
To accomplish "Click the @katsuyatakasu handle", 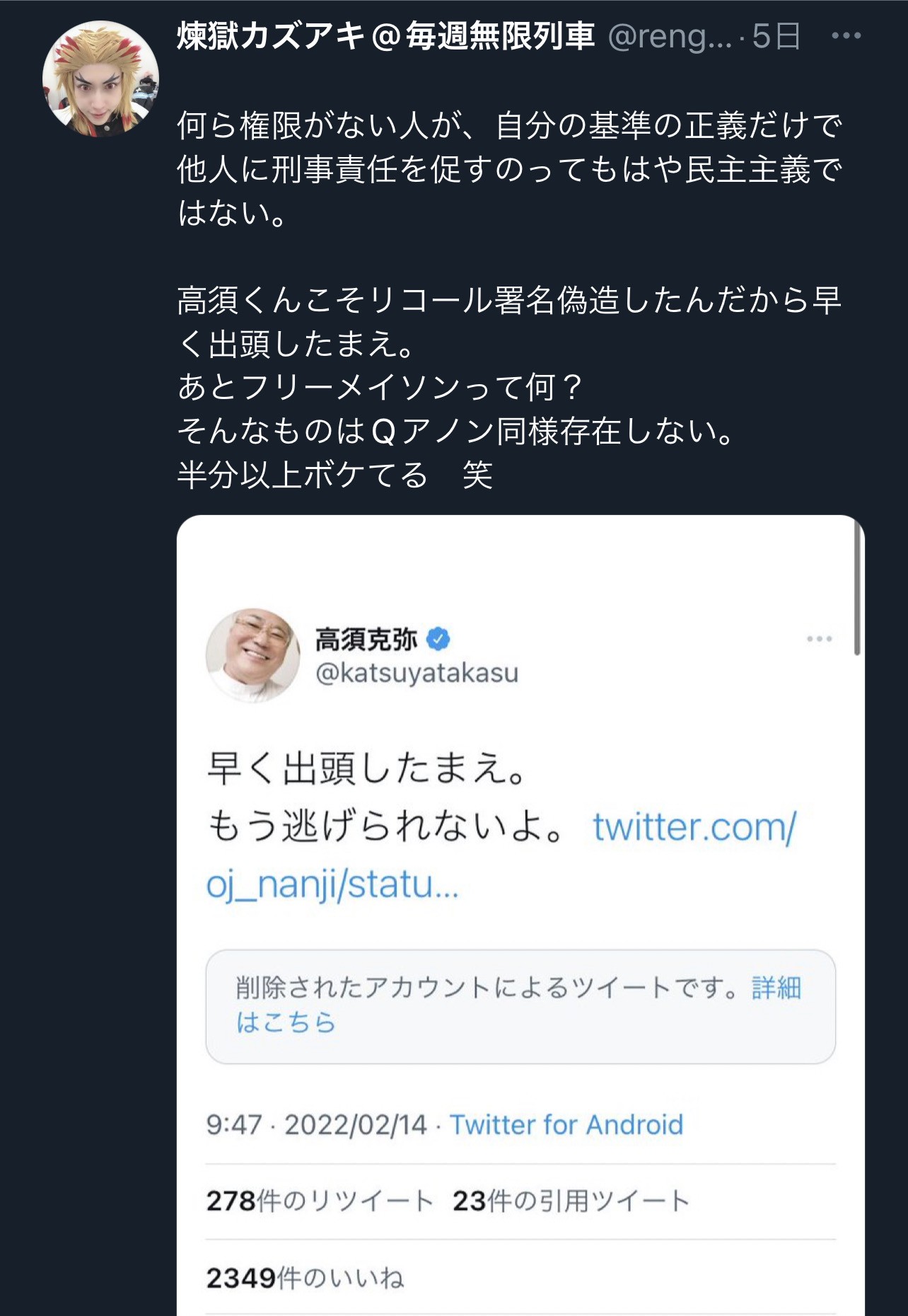I will (417, 672).
